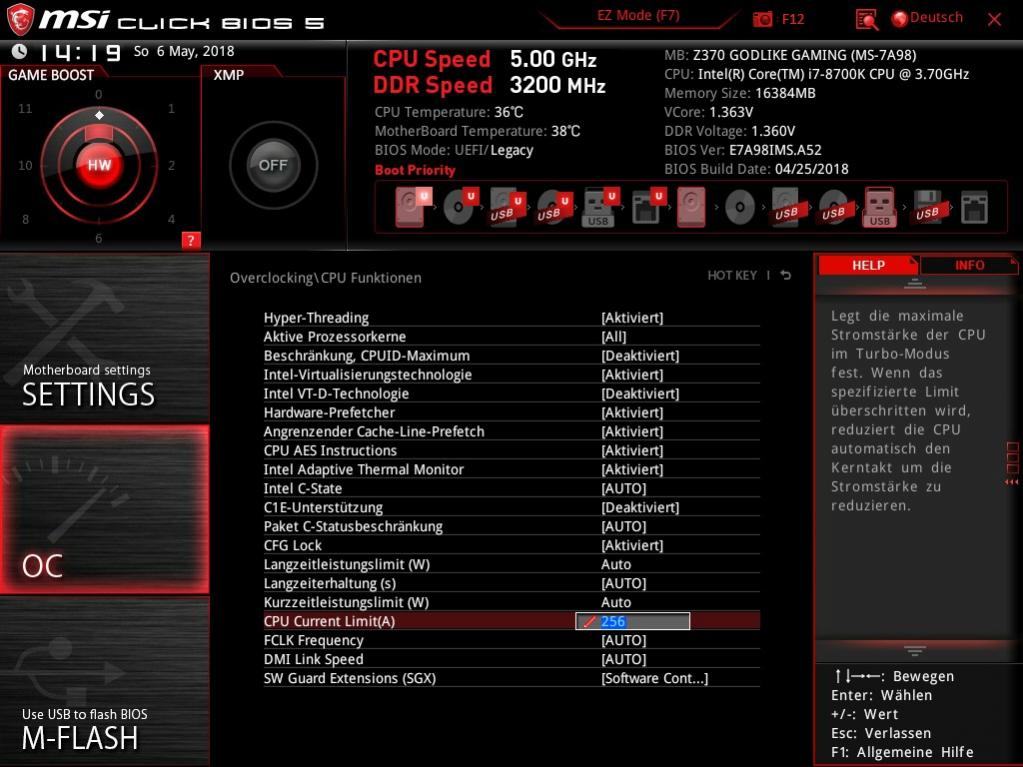Toggle Hardware-Prefetcher setting

coord(512,412)
